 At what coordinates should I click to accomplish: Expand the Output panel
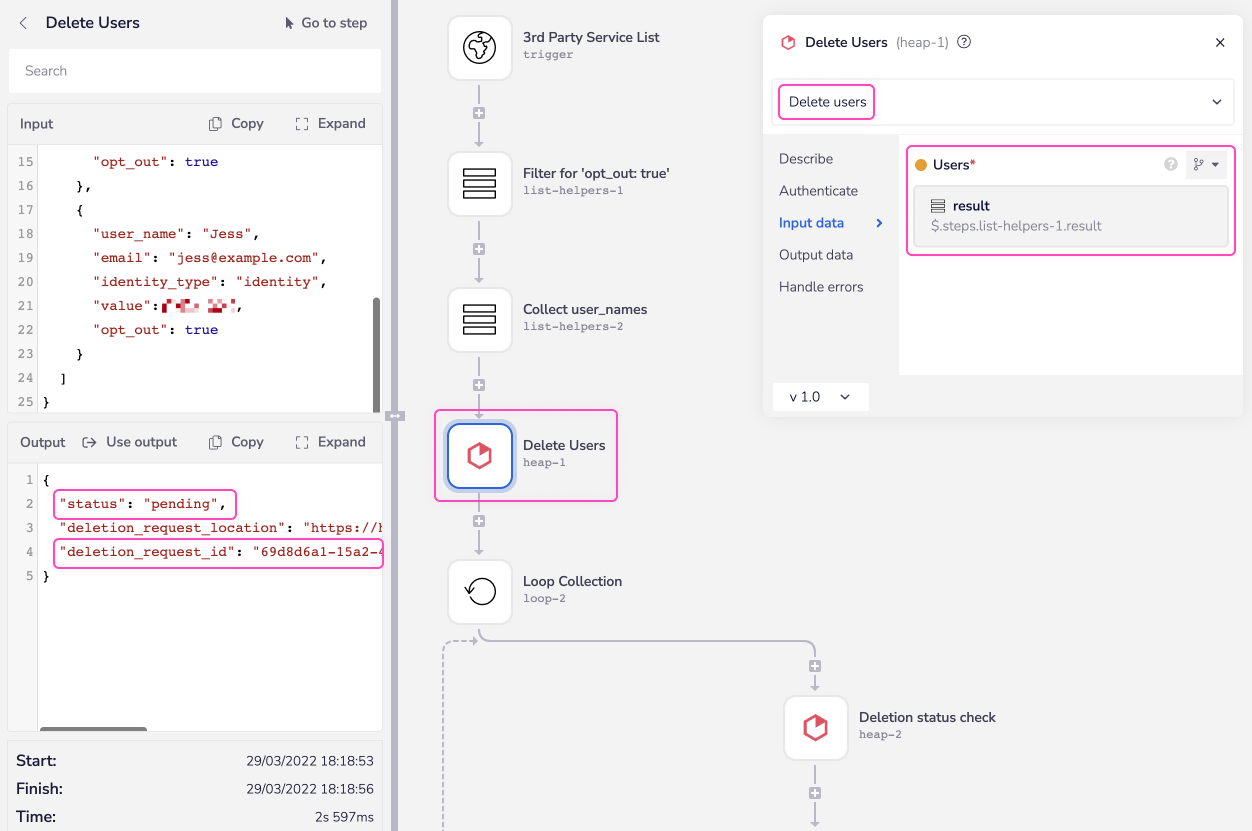coord(331,442)
